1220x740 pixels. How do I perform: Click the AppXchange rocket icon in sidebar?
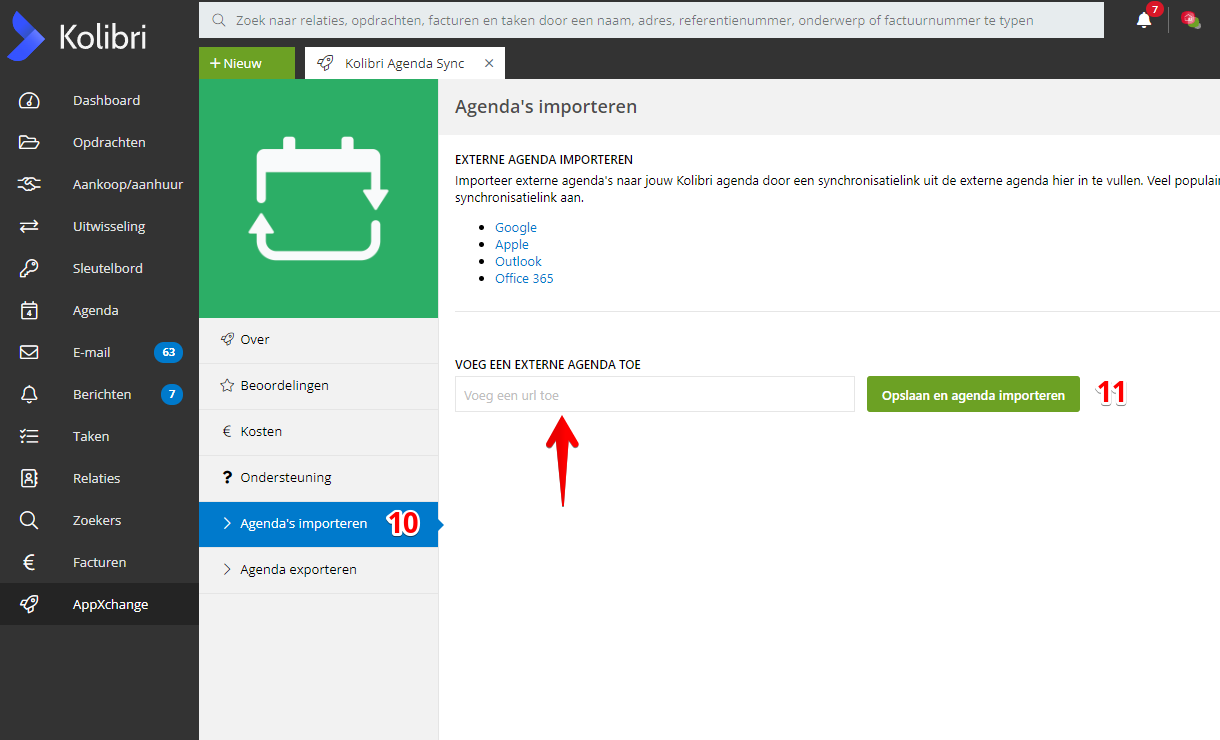29,604
